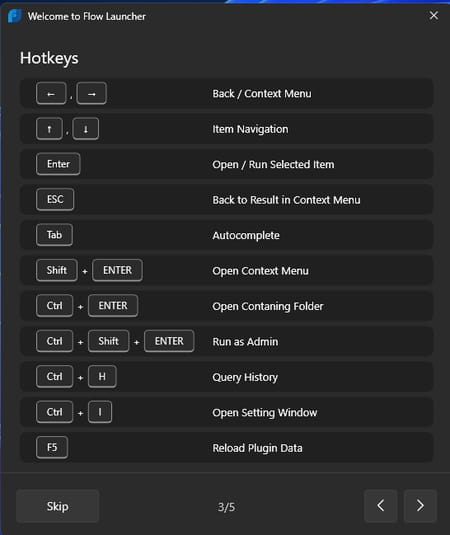This screenshot has height=535, width=450.
Task: Click ENTER keycap in Open Context Menu row
Action: pyautogui.click(x=117, y=270)
